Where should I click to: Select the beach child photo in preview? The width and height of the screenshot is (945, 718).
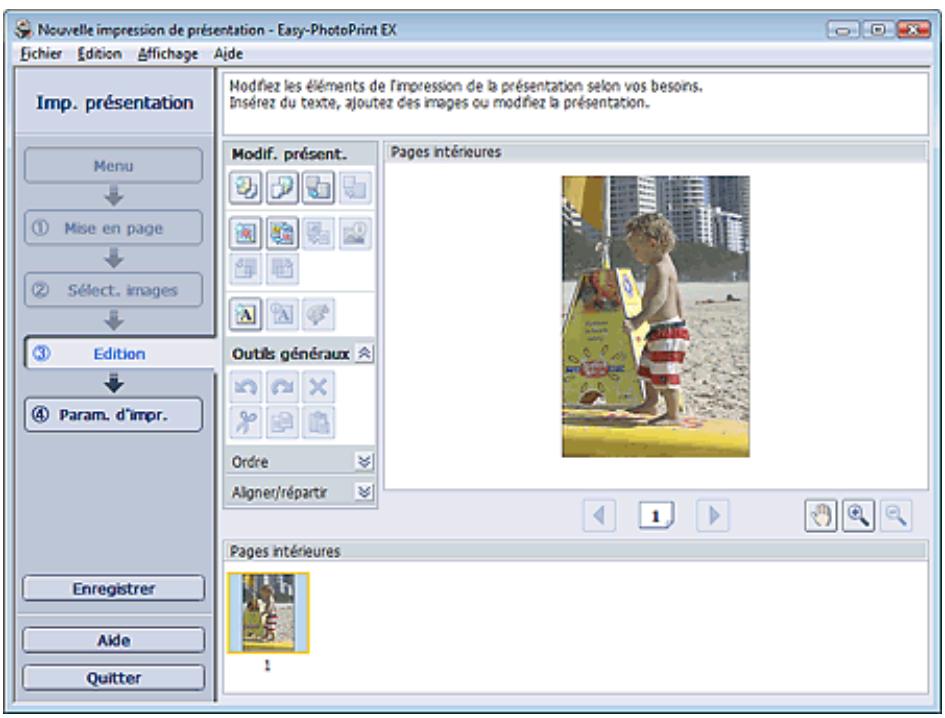656,316
